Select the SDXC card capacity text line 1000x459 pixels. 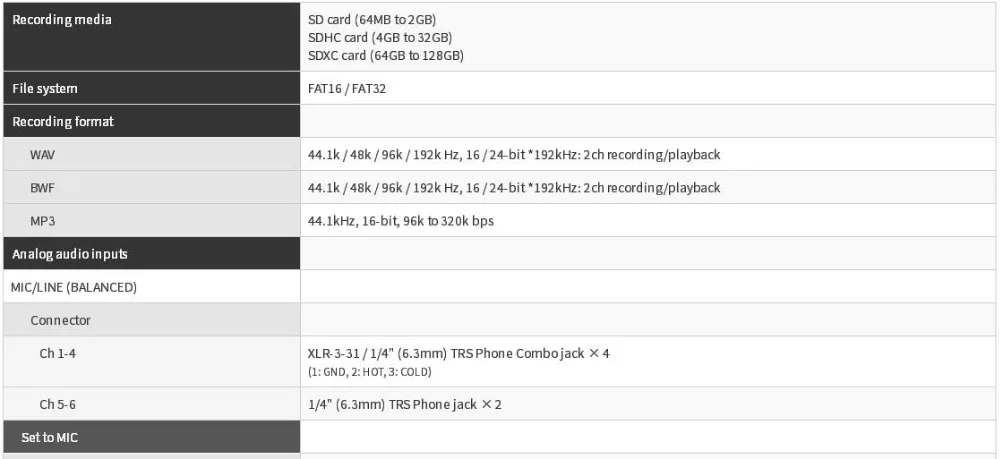click(x=386, y=55)
